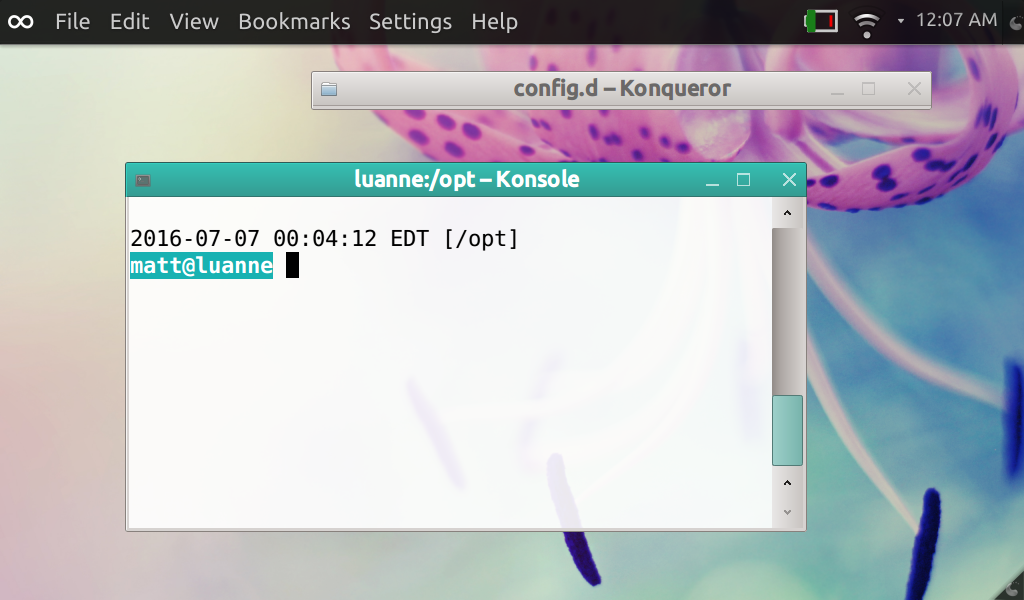The image size is (1024, 600).
Task: Click the top scroll-up arrow in Konsole
Action: pos(787,213)
